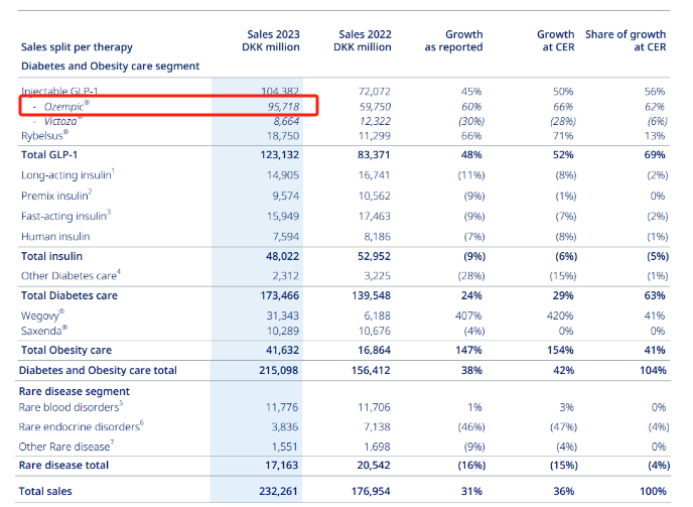Viewport: 693px width, 507px height.
Task: Click the Rybelsus row label
Action: (x=45, y=135)
